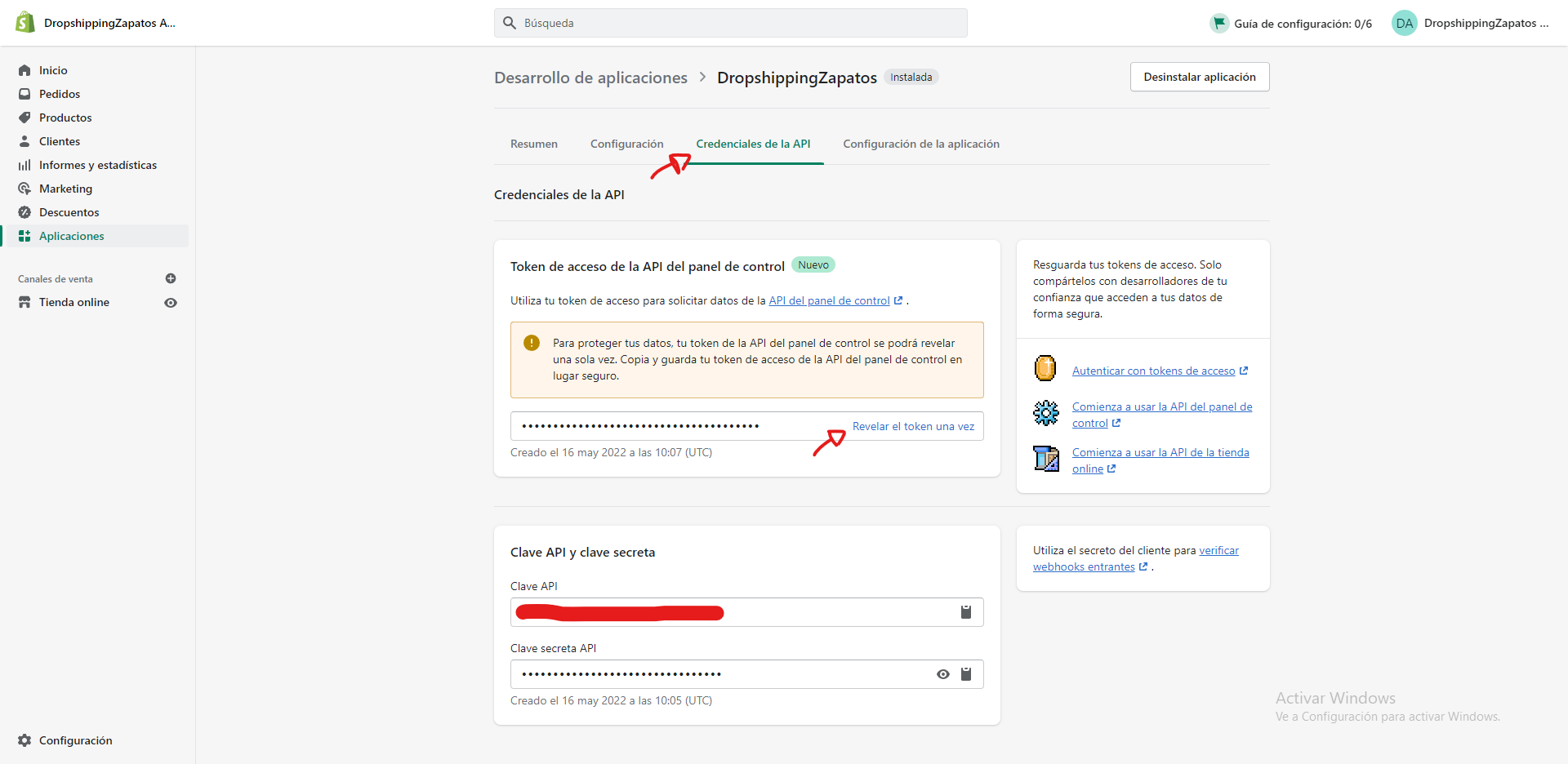Click Desinstalar aplicación button
The width and height of the screenshot is (1568, 764).
[1199, 77]
